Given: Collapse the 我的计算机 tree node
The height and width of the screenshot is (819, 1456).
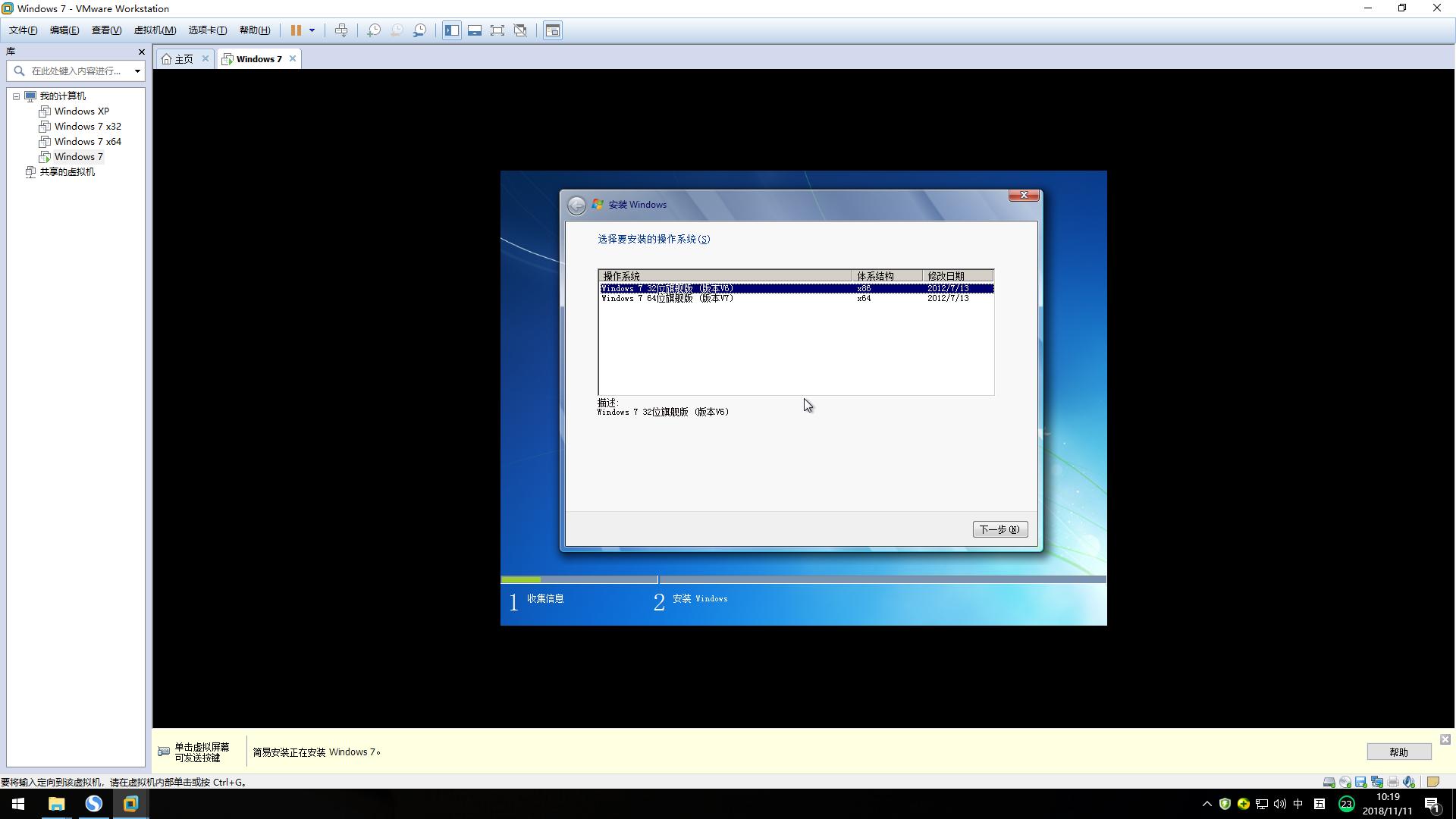Looking at the screenshot, I should pos(17,96).
